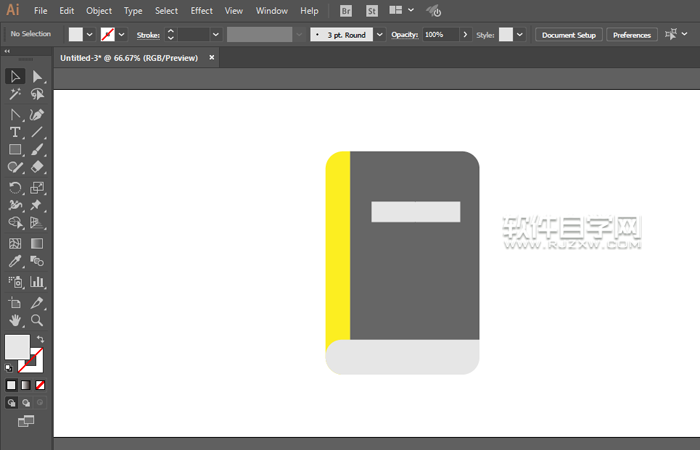Expand the fill color dropdown in control bar
700x450 pixels.
pyautogui.click(x=90, y=34)
